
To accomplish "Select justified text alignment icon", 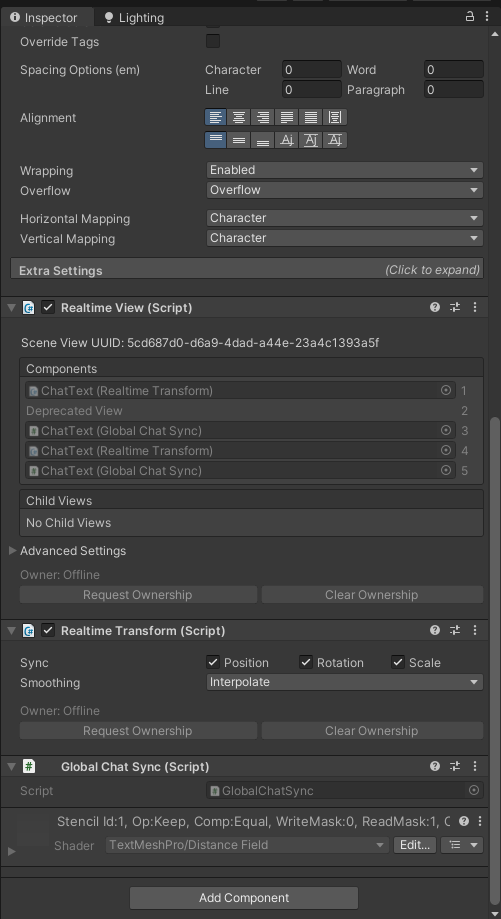I will point(287,117).
